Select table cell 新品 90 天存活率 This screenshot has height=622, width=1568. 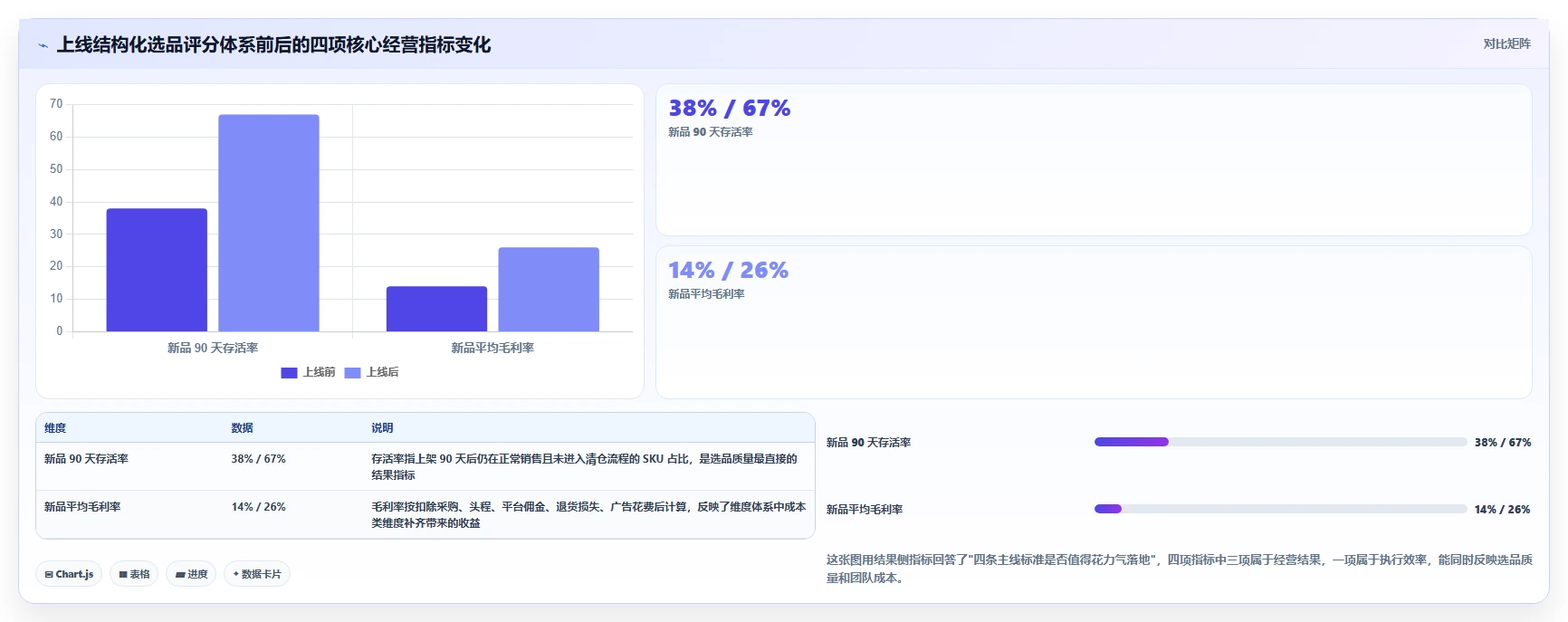coord(86,459)
